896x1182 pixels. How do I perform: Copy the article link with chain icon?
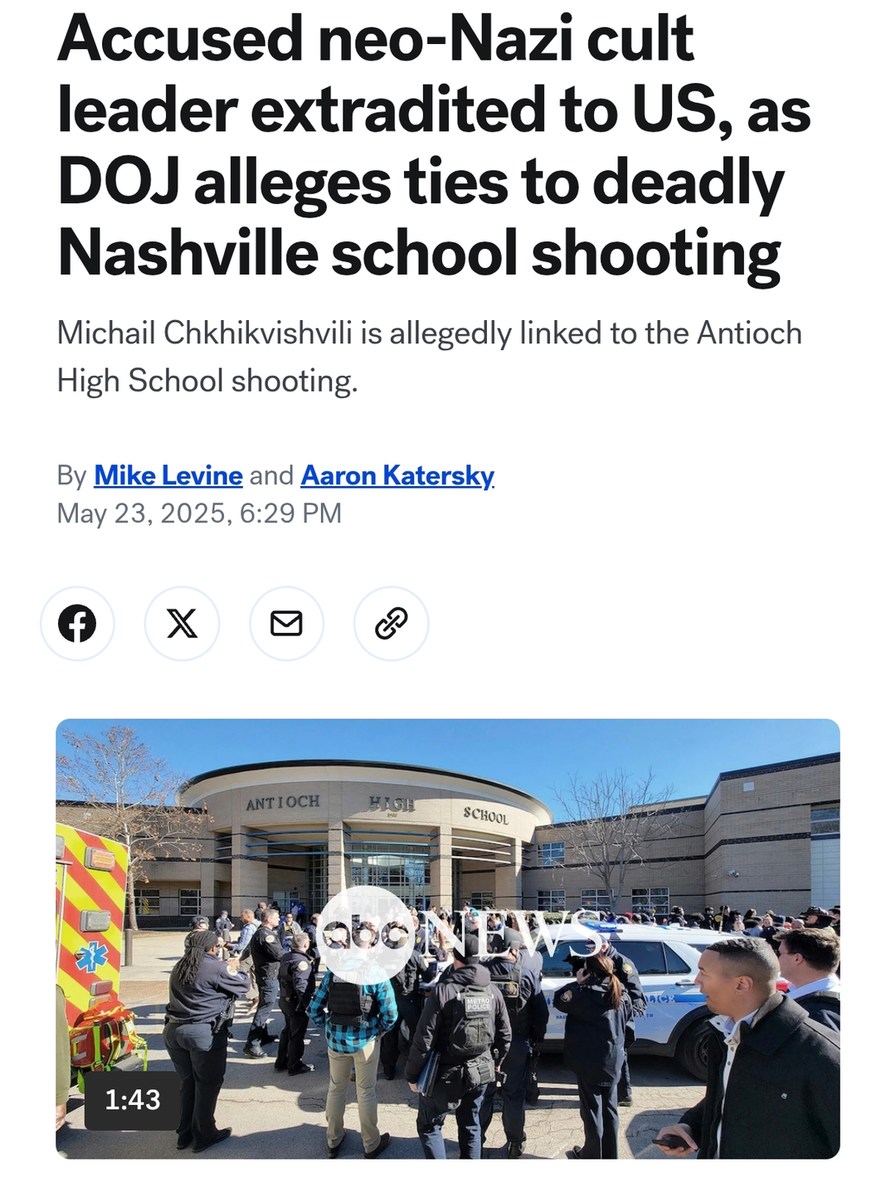391,624
